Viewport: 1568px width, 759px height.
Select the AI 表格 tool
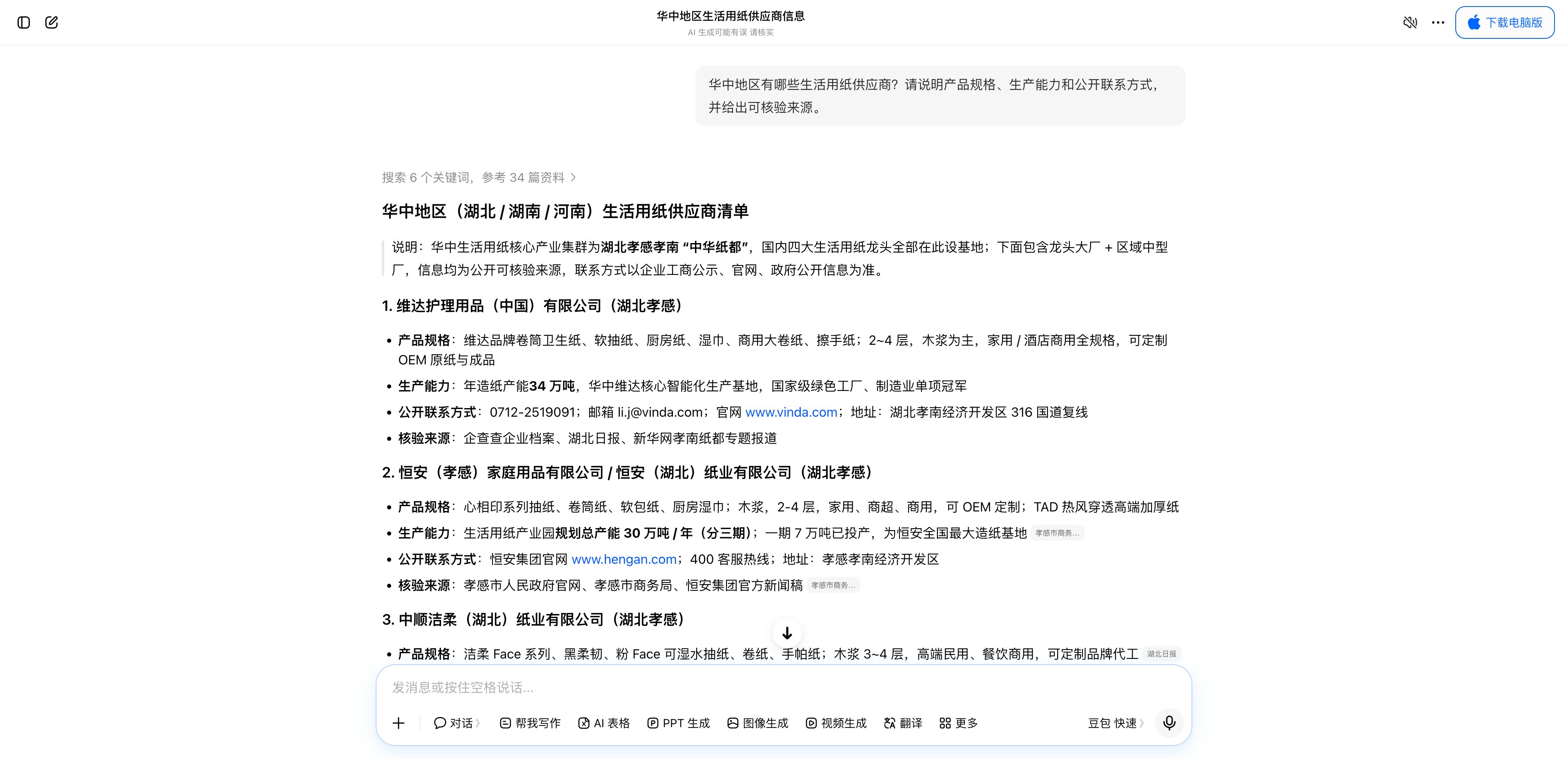[604, 723]
